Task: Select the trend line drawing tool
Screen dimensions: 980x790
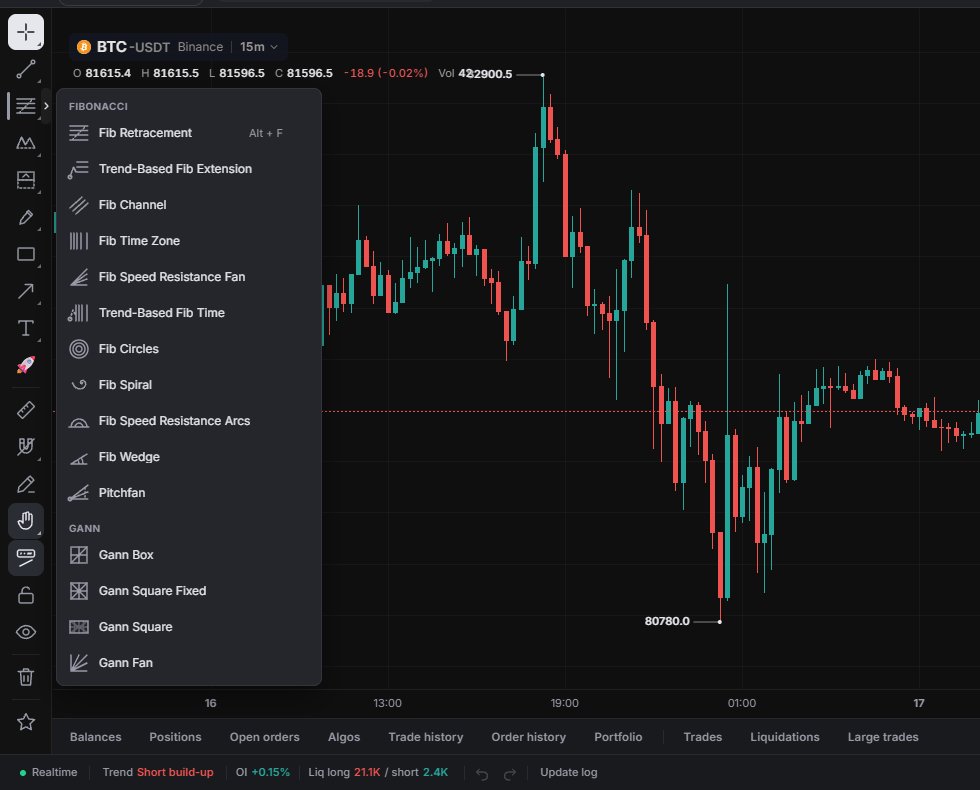Action: pyautogui.click(x=26, y=69)
